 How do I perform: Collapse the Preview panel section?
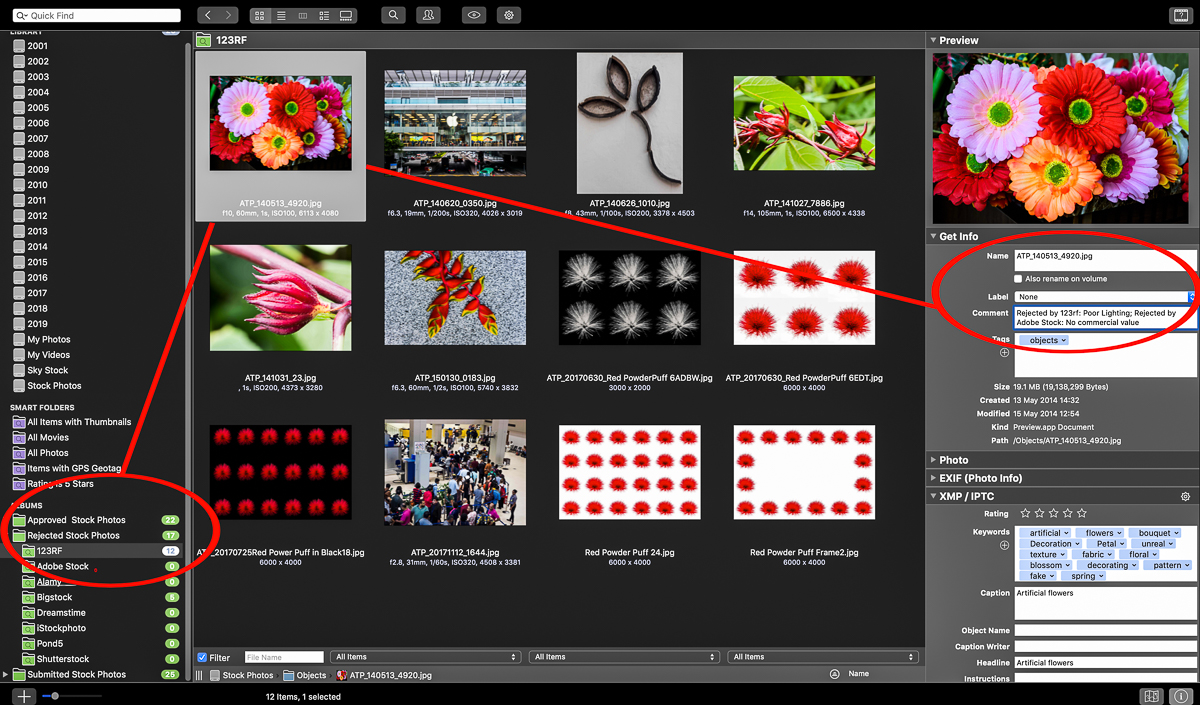coord(933,41)
